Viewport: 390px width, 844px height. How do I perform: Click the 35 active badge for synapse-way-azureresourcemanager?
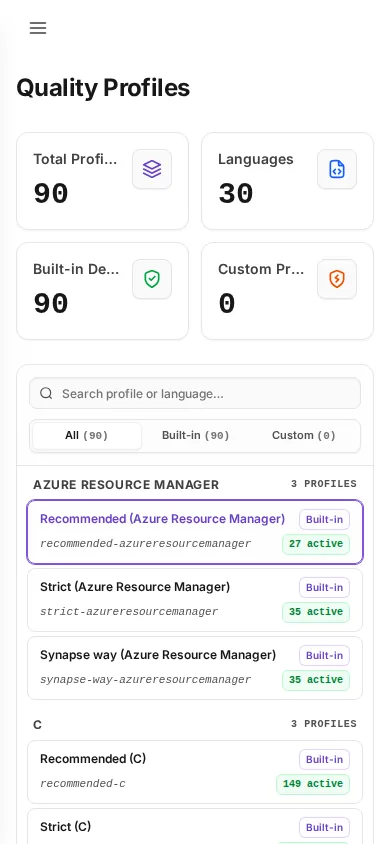[316, 680]
